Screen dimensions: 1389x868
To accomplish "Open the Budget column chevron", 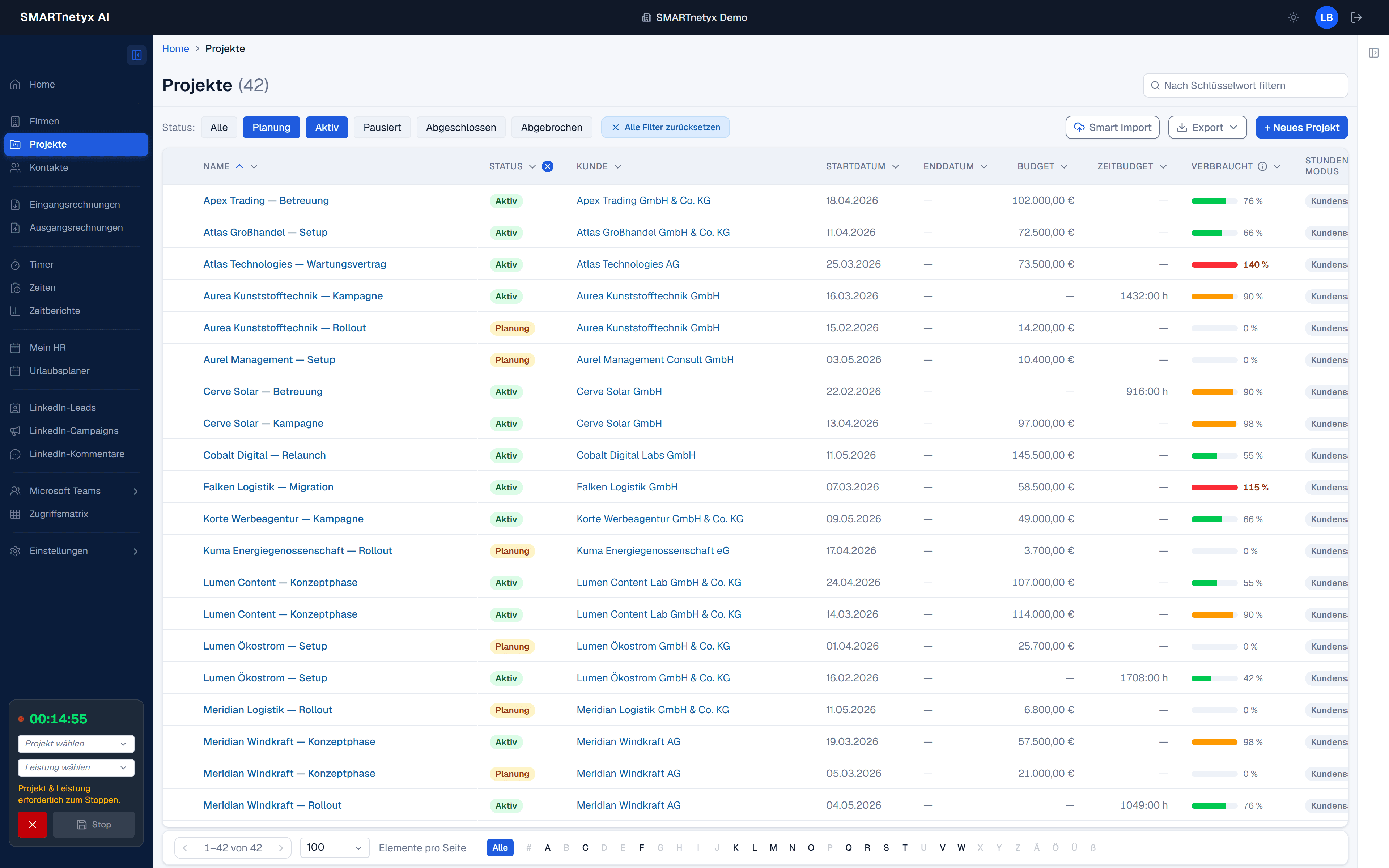I will 1064,166.
